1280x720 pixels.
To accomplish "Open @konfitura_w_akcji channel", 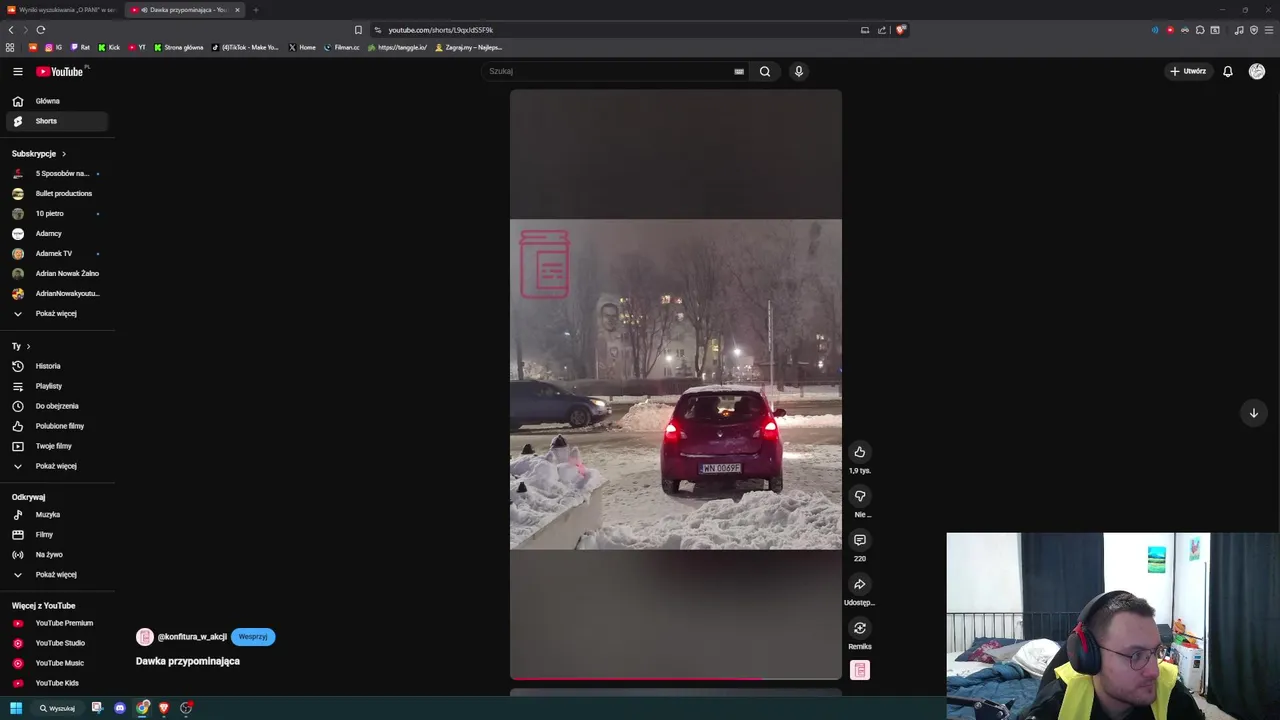I will click(x=192, y=637).
